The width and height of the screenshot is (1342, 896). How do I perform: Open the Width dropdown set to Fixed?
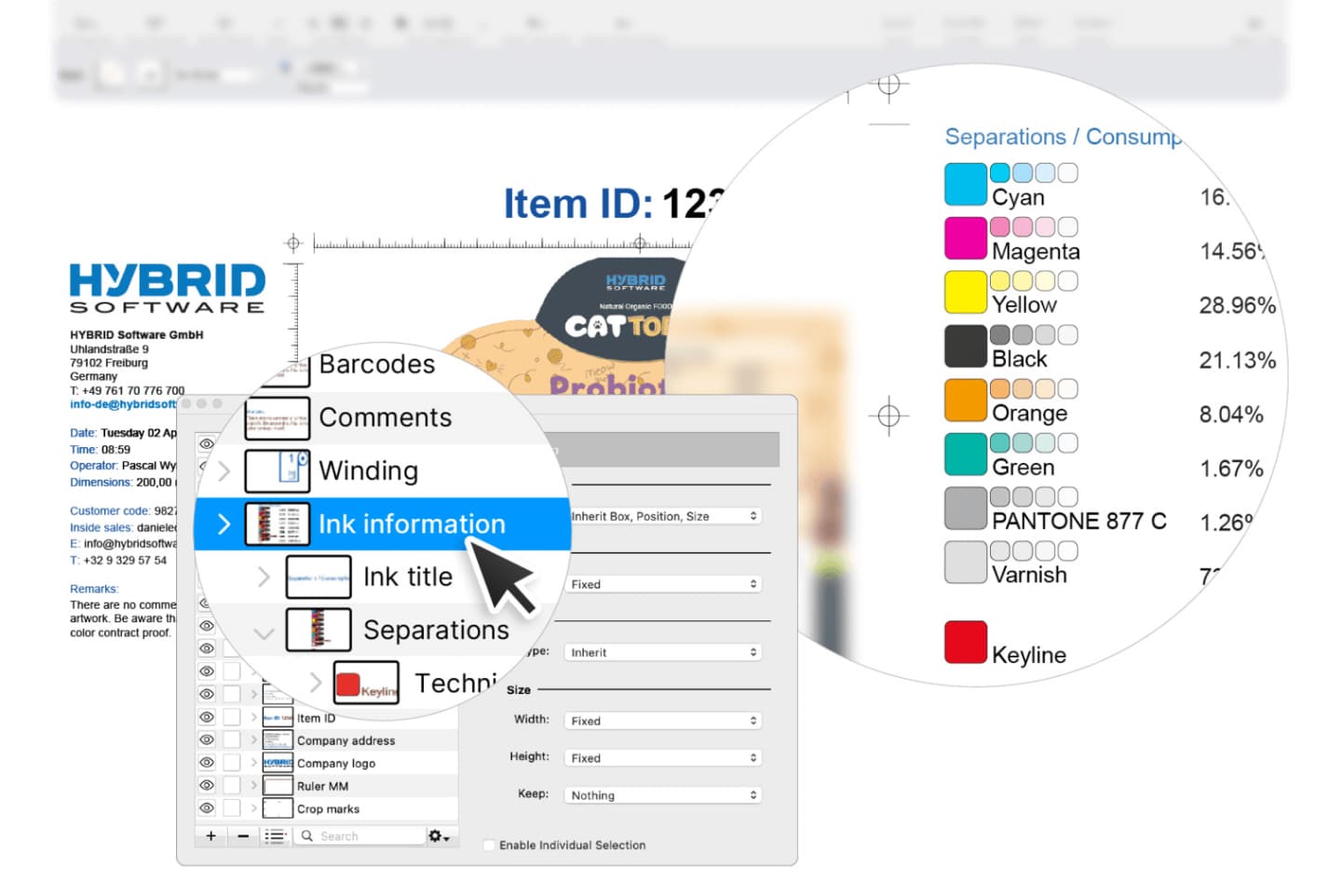663,721
